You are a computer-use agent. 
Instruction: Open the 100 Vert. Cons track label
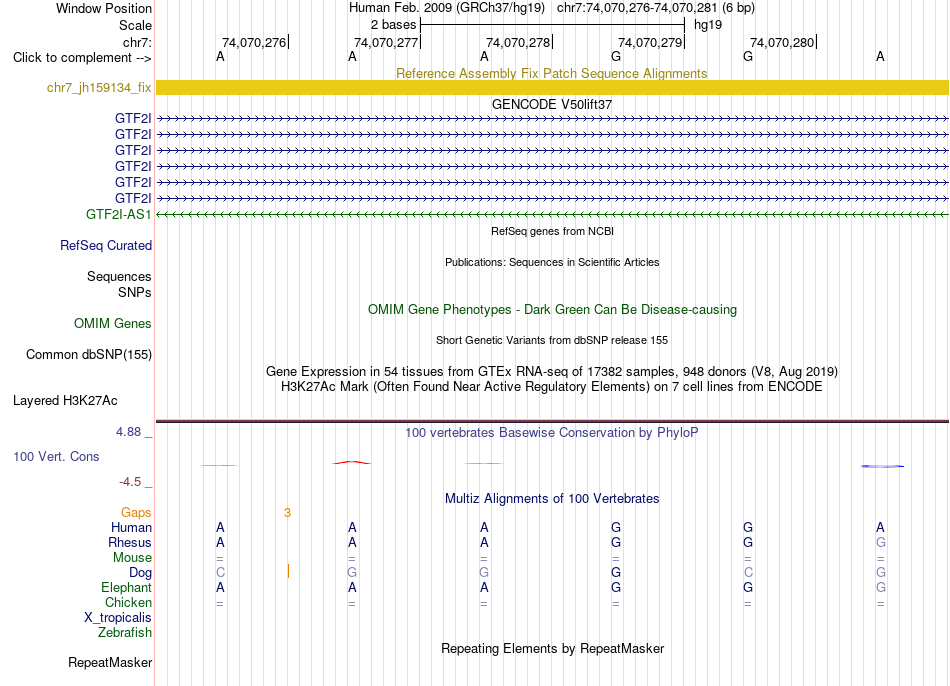[56, 456]
